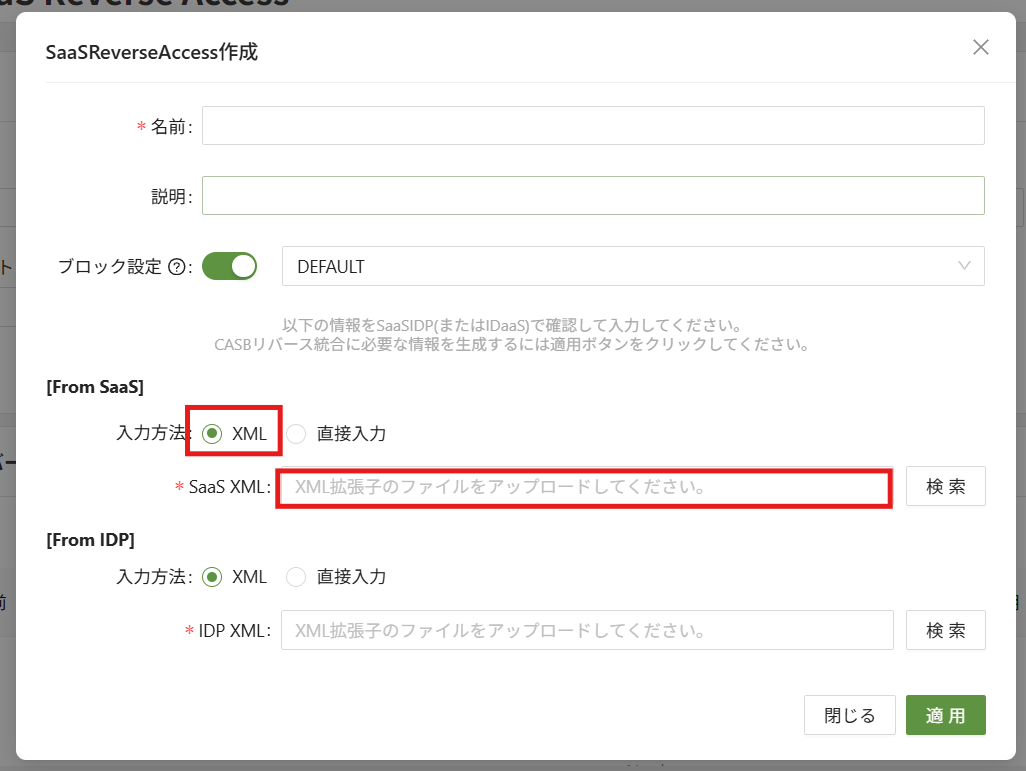Screen dimensions: 1026x771
Task: Click the 閉じる button
Action: tap(849, 715)
